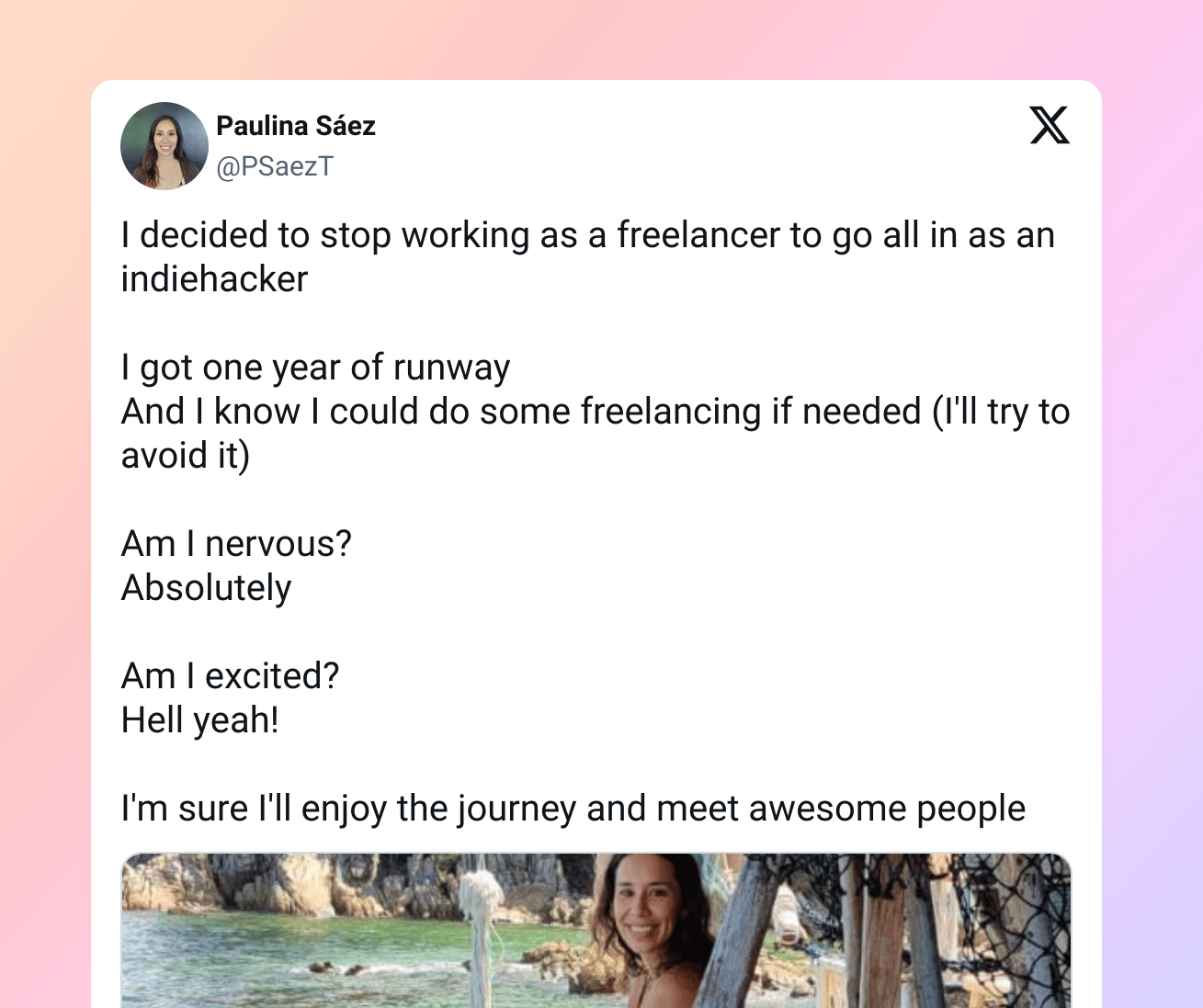Click the "I got one year of runway" line

tap(315, 368)
